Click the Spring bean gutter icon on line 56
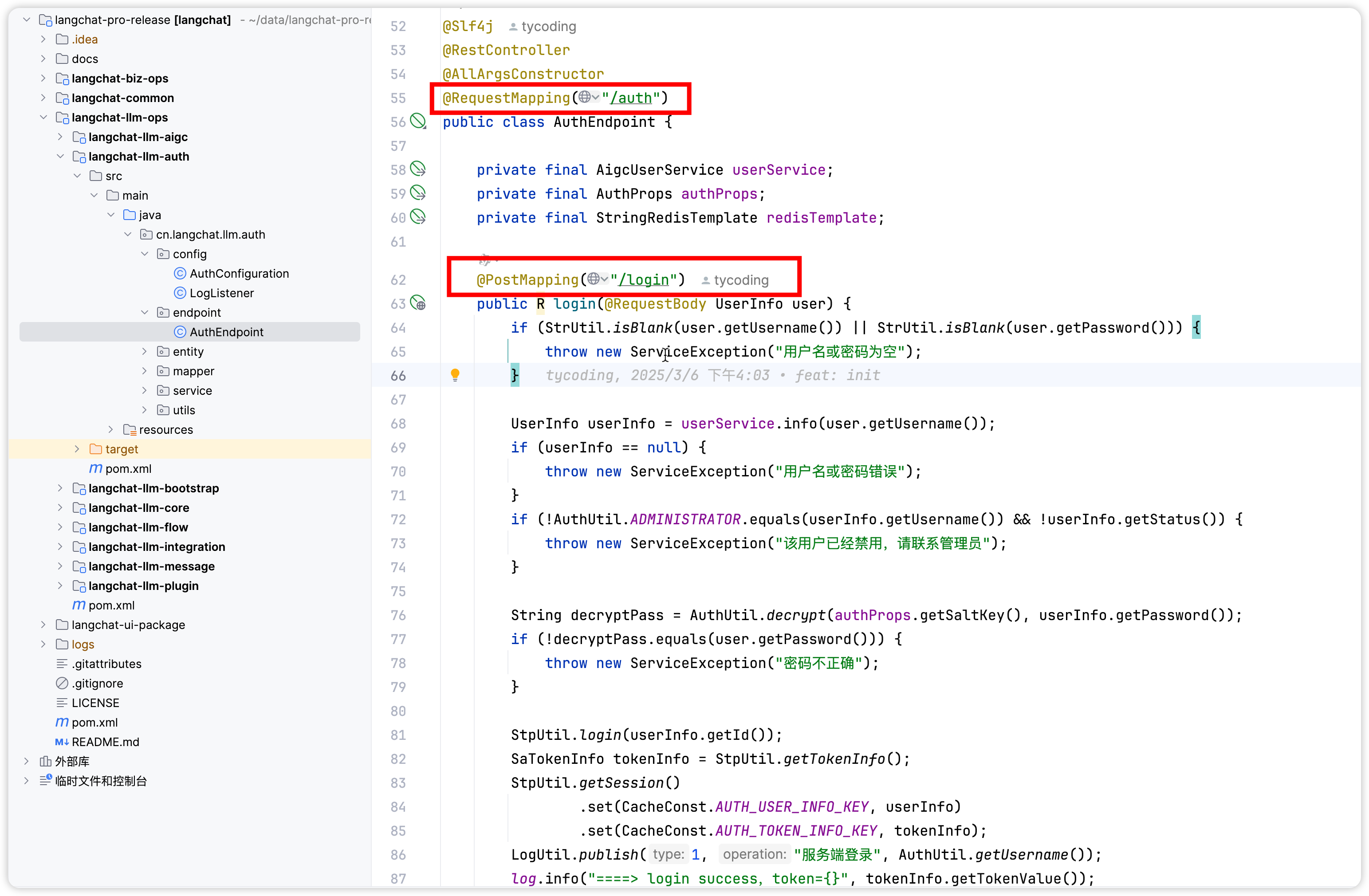This screenshot has height=896, width=1369. [418, 122]
